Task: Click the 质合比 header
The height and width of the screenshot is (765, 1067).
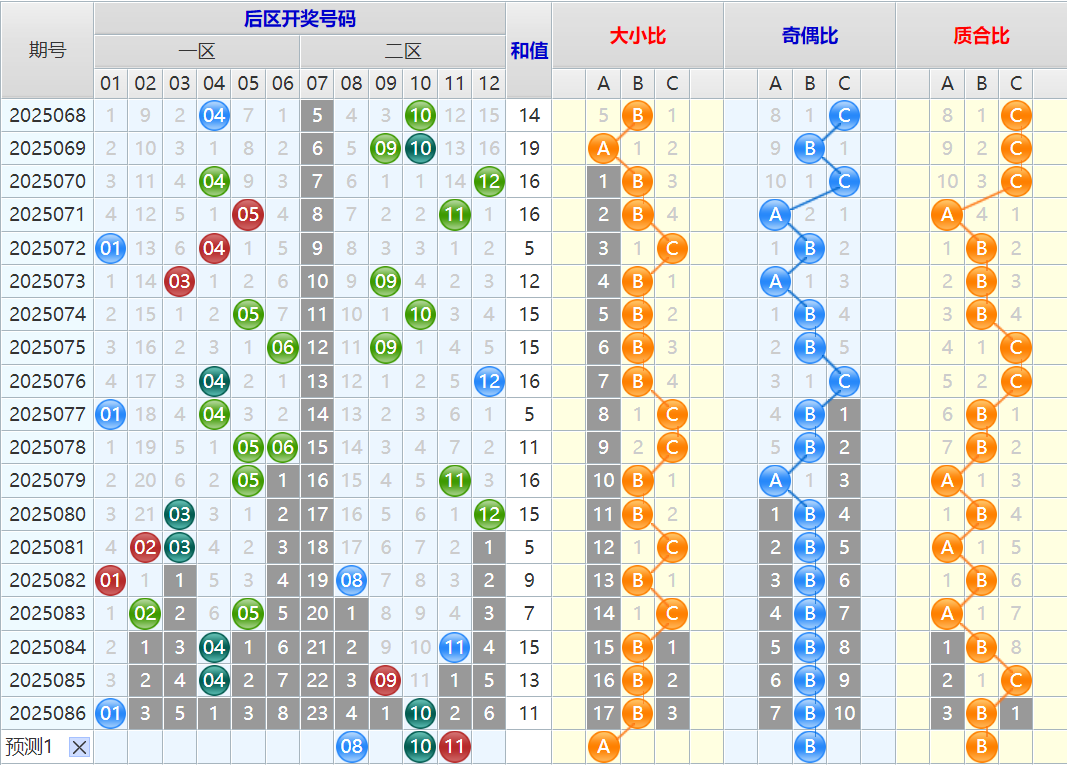Action: click(x=981, y=35)
